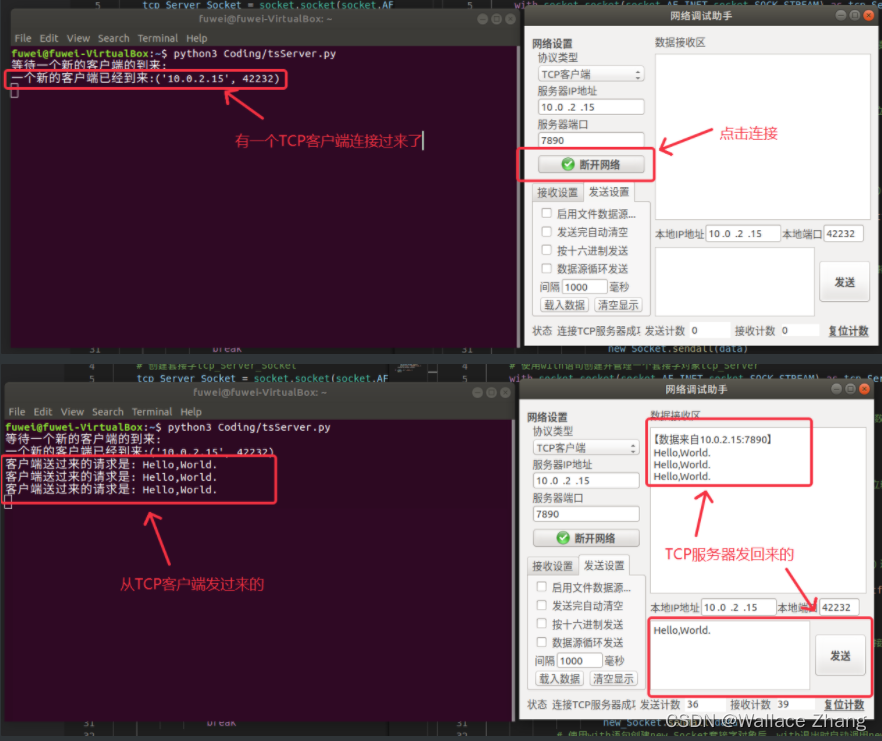Enable 数据源循环发送 checkbox in upper 网络调试助手
The width and height of the screenshot is (882, 741).
pos(546,268)
